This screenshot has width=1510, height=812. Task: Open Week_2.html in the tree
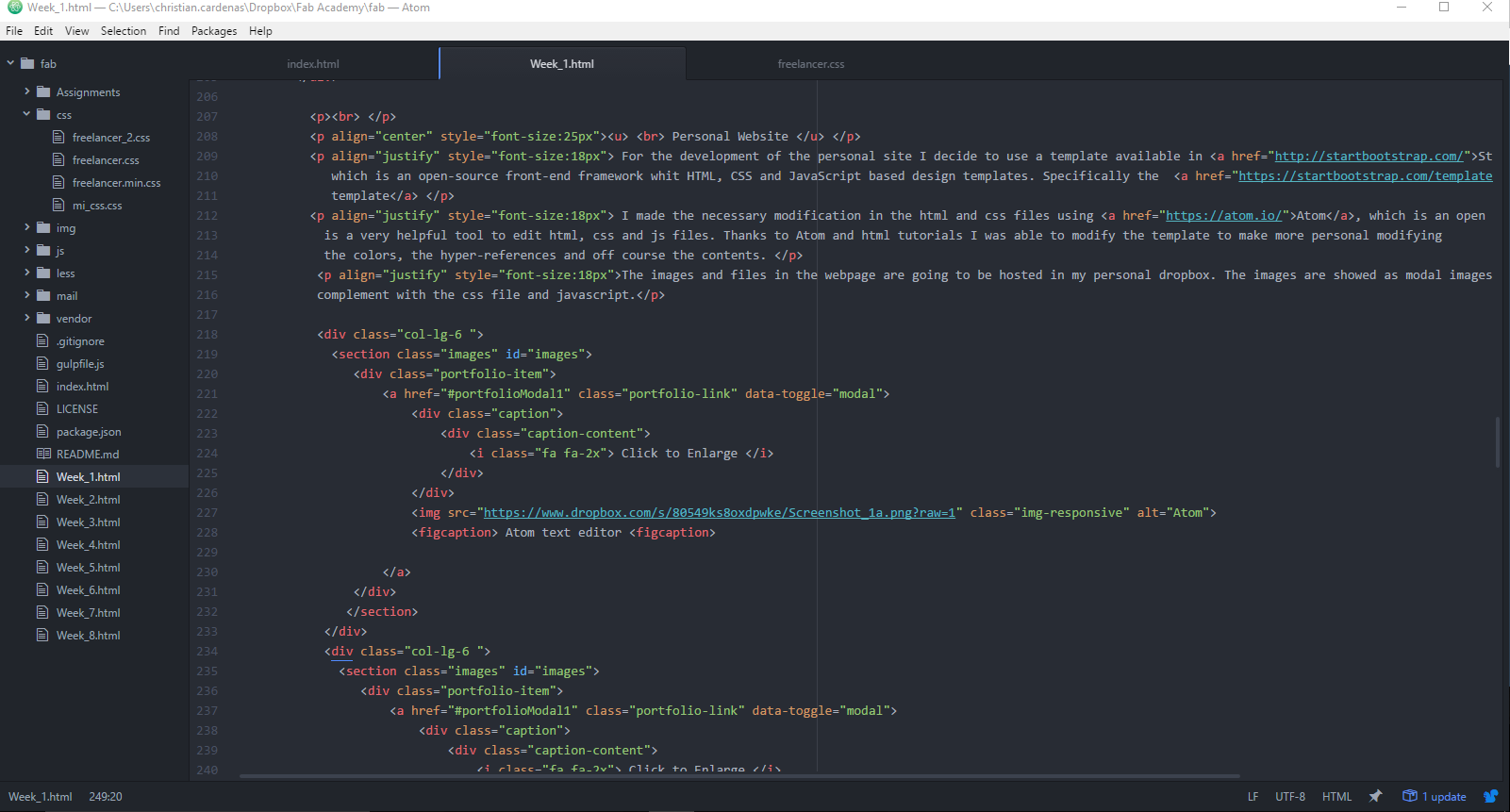88,500
